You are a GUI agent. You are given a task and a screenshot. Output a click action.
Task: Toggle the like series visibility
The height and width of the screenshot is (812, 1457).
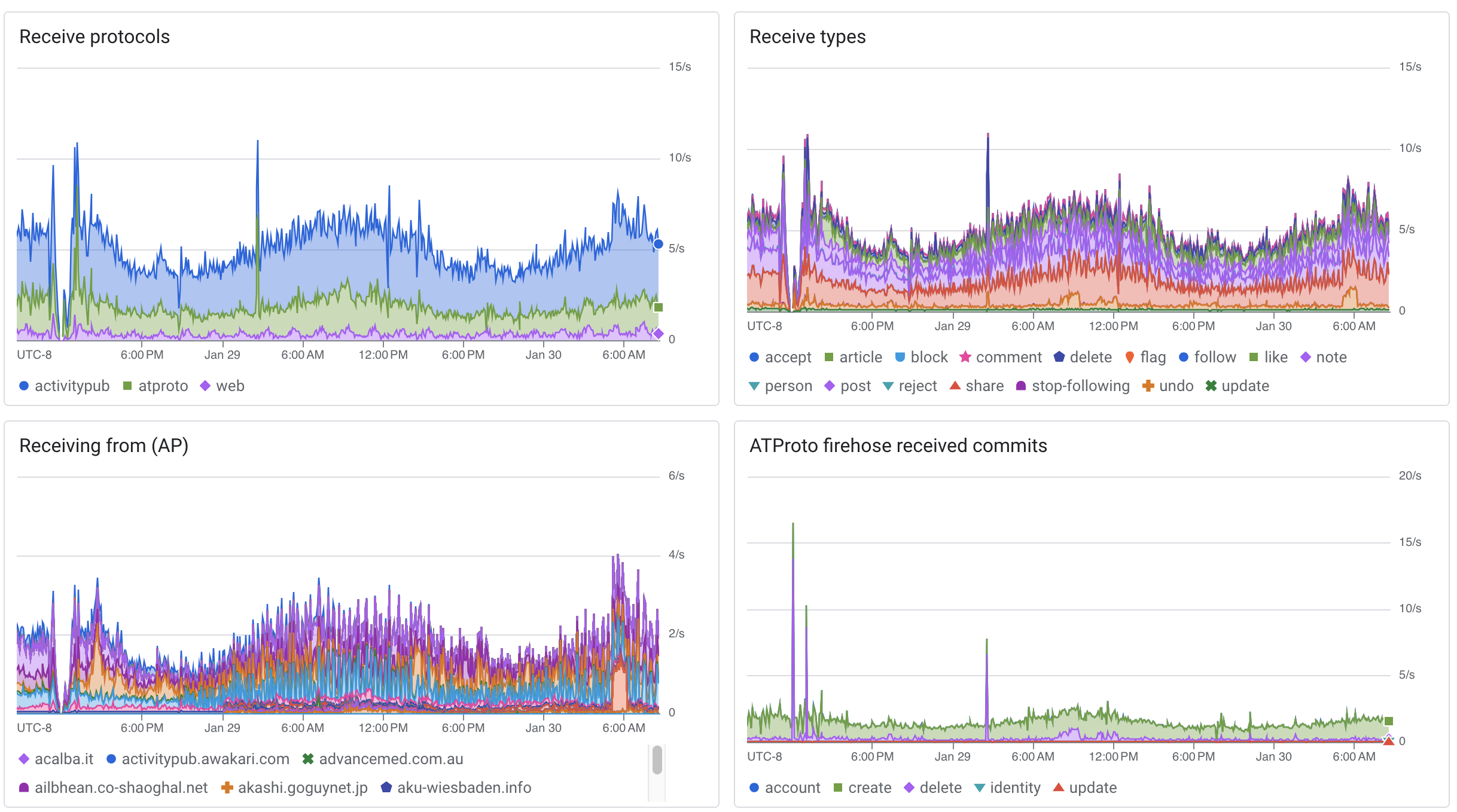tap(1275, 358)
